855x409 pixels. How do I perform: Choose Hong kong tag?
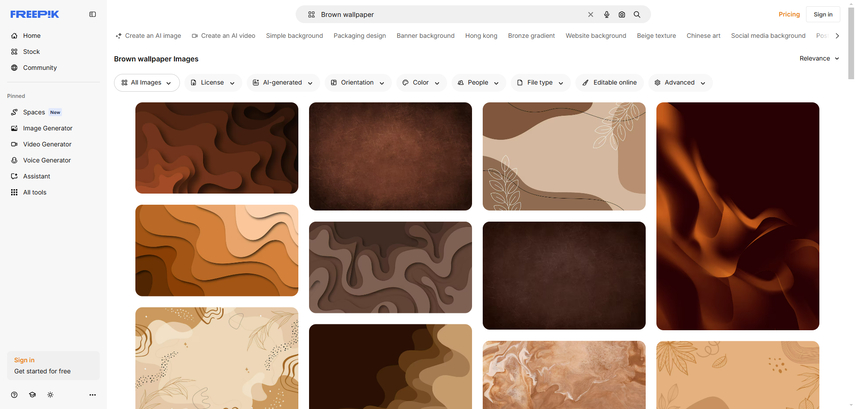[x=481, y=36]
